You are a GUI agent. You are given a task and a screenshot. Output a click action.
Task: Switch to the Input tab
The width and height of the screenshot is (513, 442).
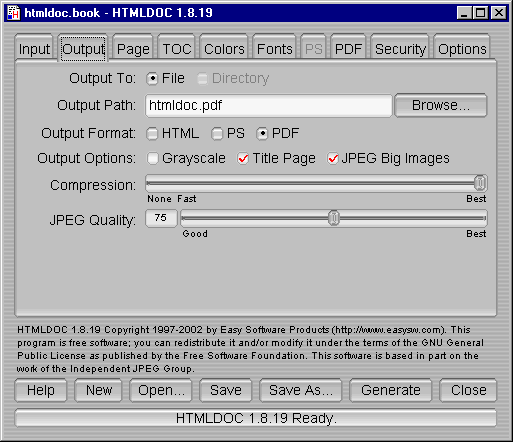(x=34, y=49)
